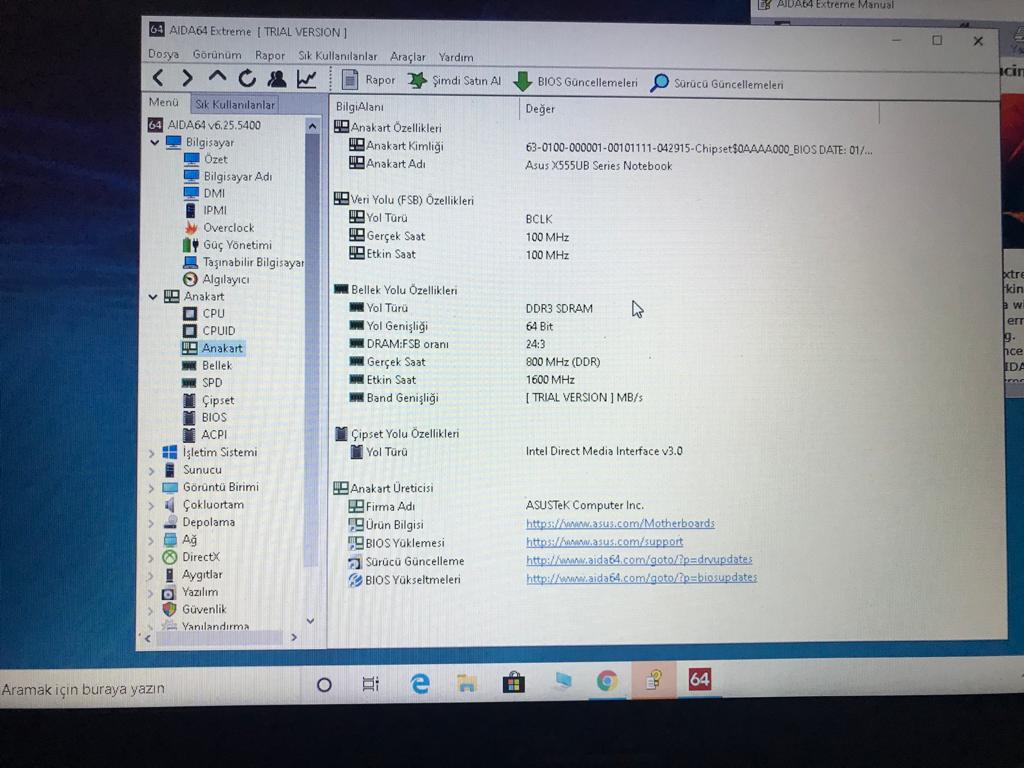Expand the Sunucu tree node
Viewport: 1024px width, 768px height.
click(152, 470)
